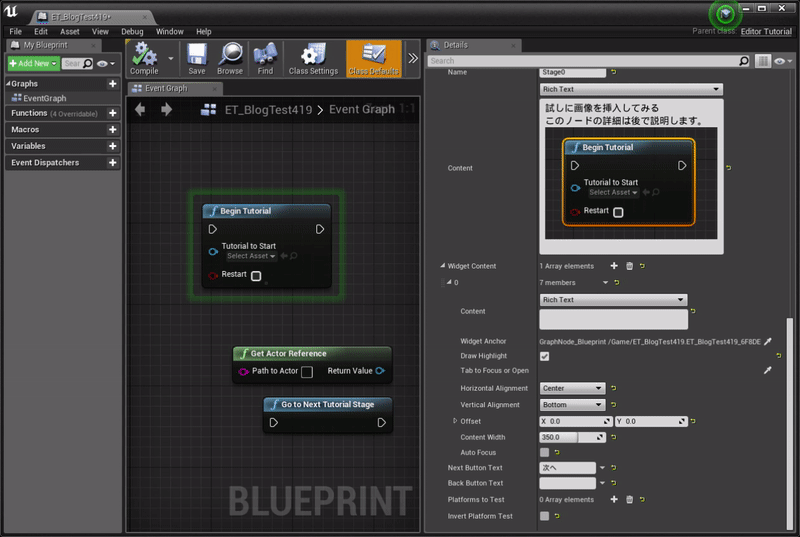Open the Asset menu
Image resolution: width=800 pixels, height=537 pixels.
pos(70,32)
